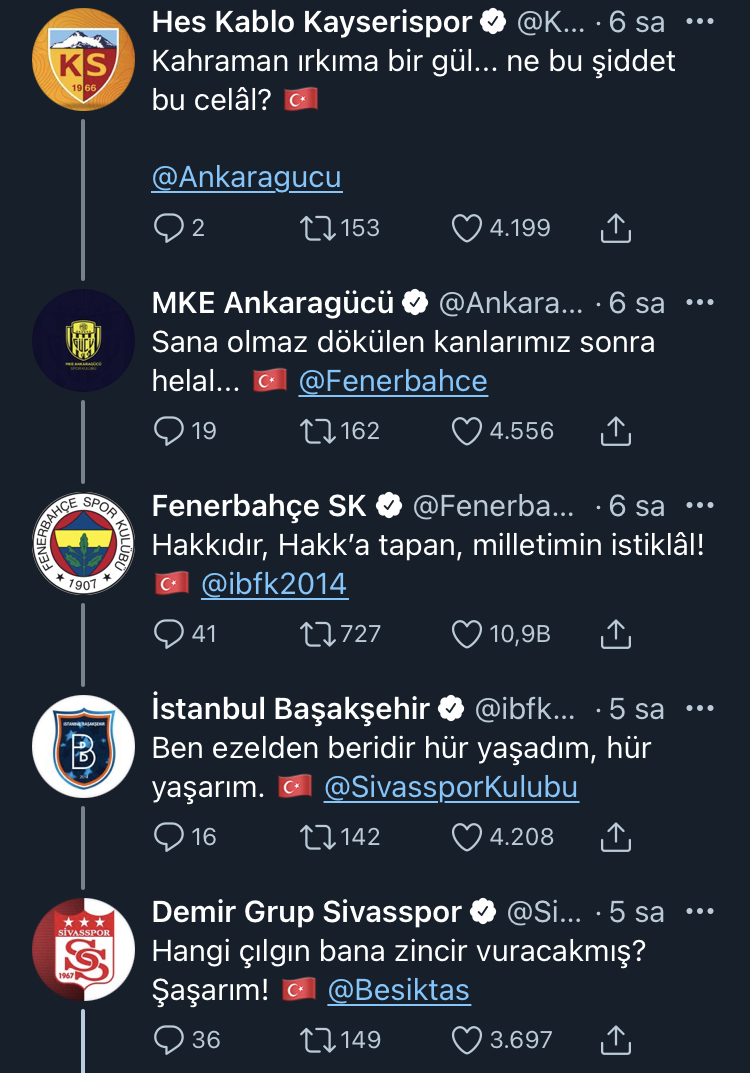The width and height of the screenshot is (750, 1073).
Task: Like the Demir Grup Sivasspor tweet
Action: coord(467,1039)
